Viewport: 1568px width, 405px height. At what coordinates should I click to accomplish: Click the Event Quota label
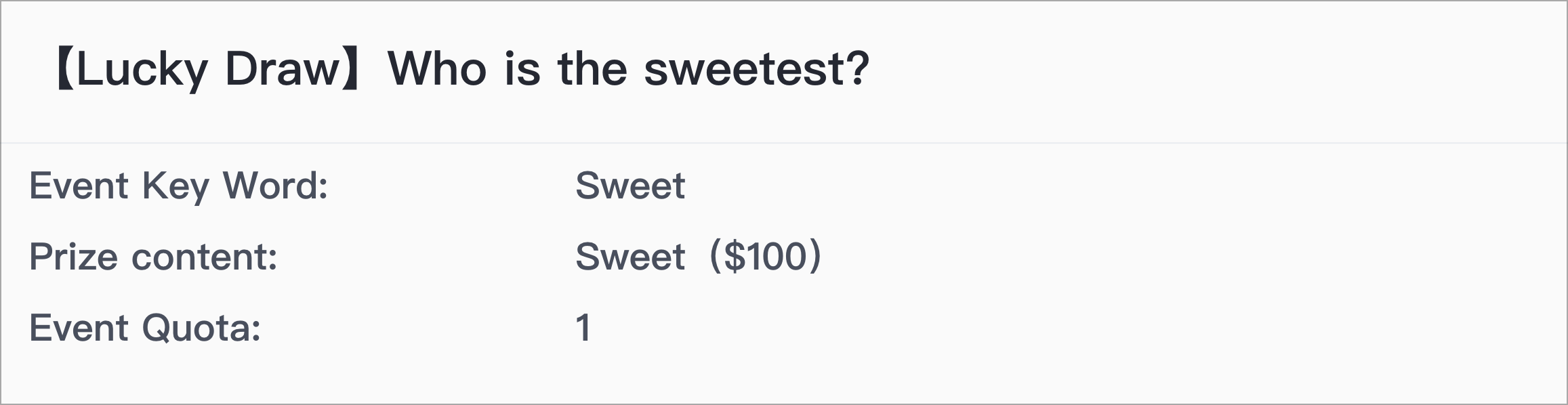click(145, 328)
